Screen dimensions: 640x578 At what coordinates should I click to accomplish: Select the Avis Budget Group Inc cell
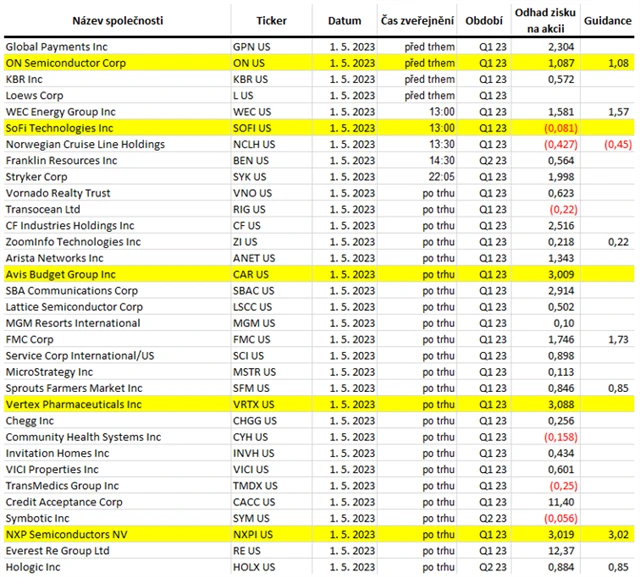62,274
